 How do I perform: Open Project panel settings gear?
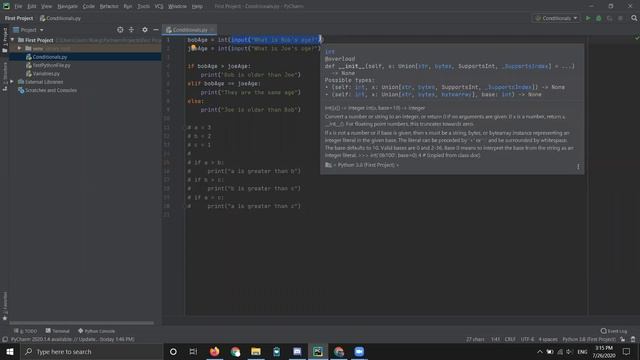click(145, 30)
